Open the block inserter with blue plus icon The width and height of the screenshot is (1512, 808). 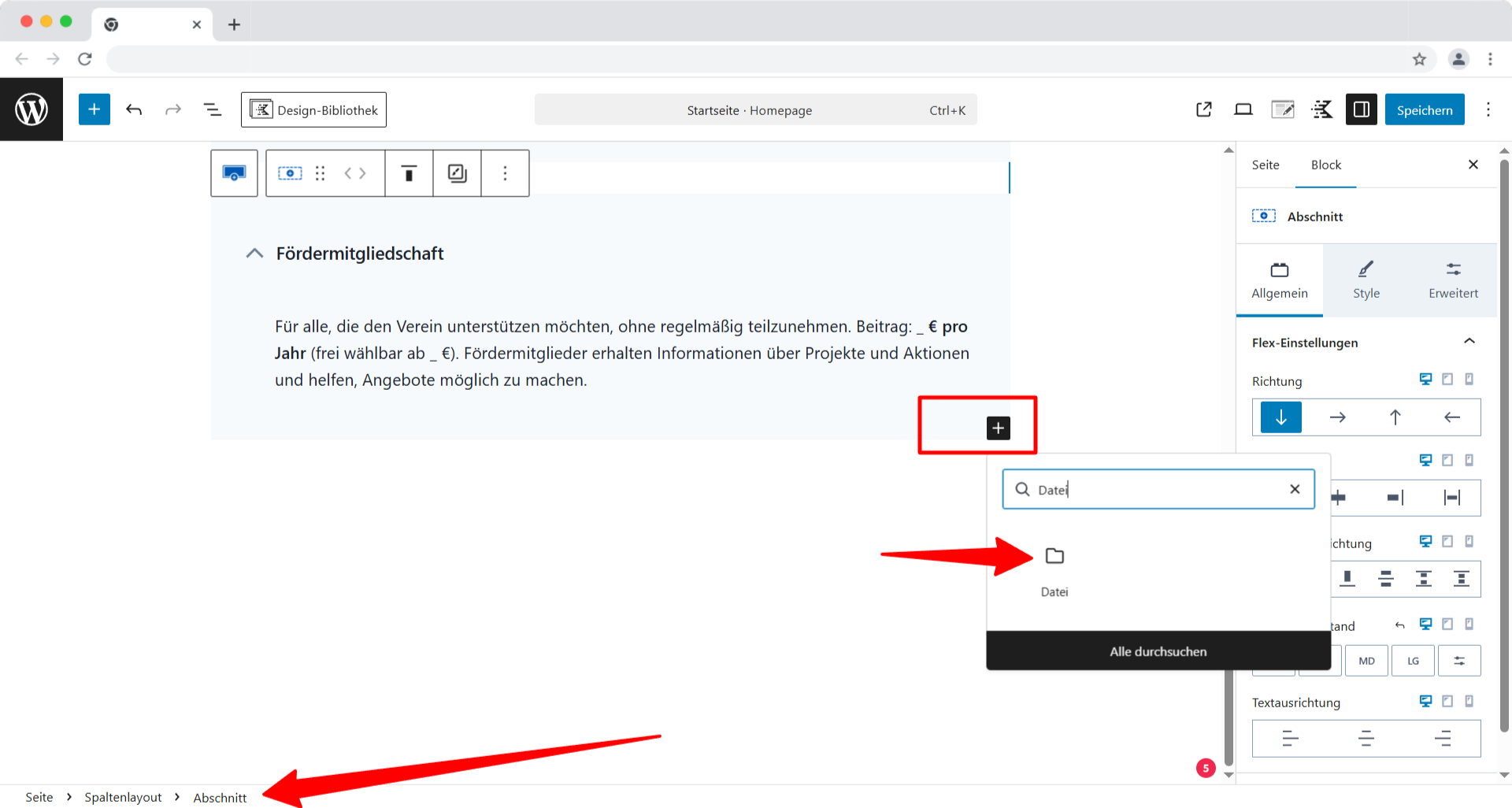tap(94, 109)
